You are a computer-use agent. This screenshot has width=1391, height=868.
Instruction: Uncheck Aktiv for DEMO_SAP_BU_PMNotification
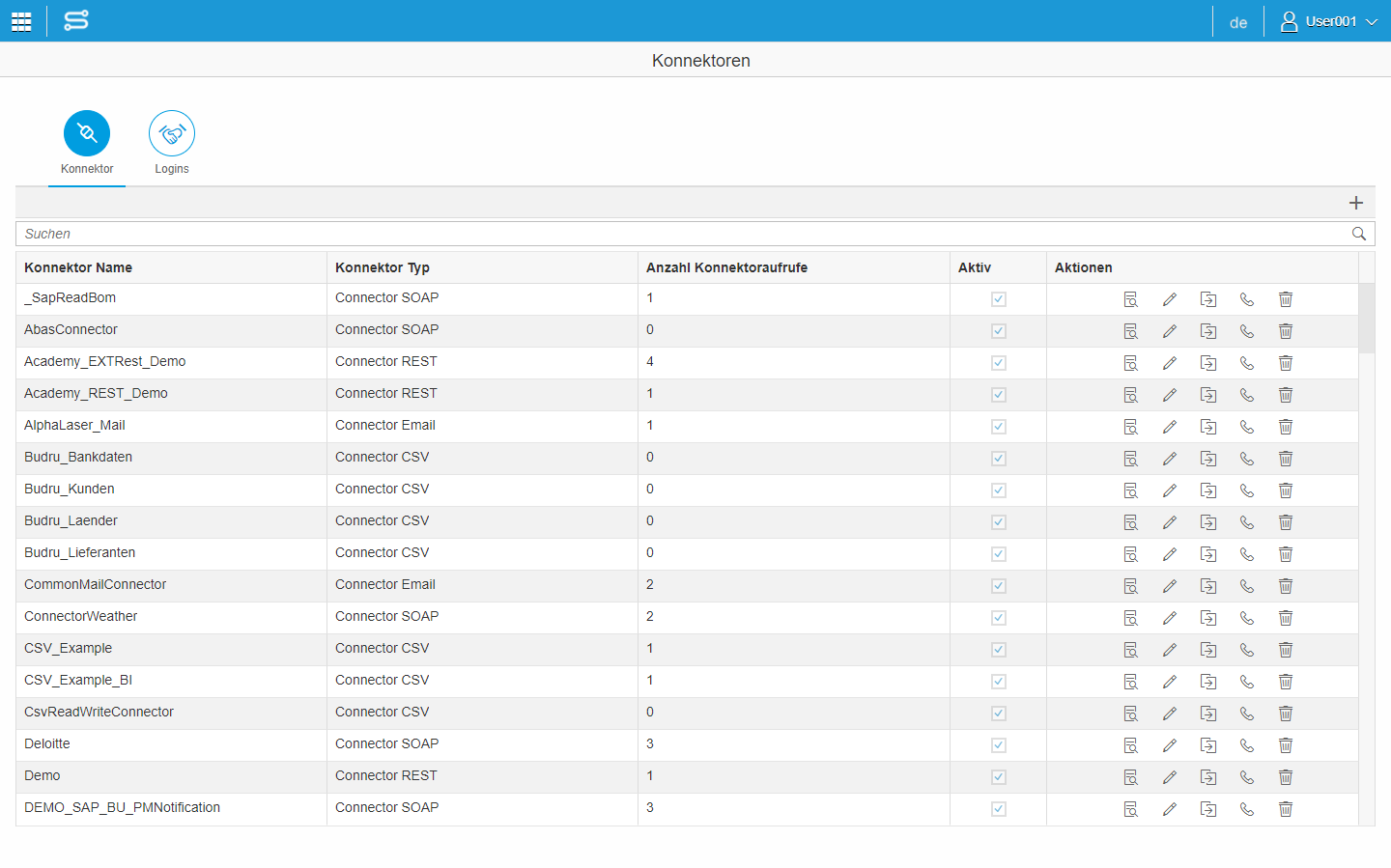pos(998,809)
